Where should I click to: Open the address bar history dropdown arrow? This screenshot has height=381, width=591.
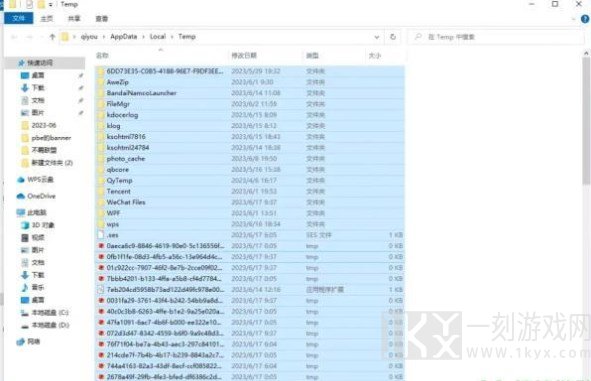tap(377, 37)
